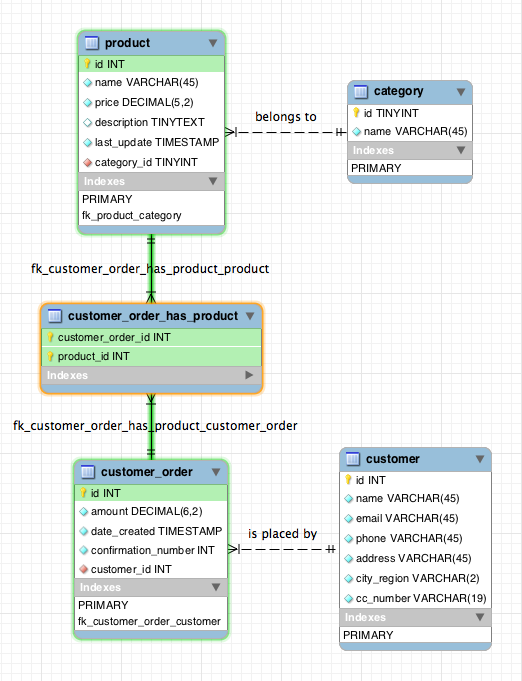This screenshot has height=681, width=522.
Task: Click the category_id foreign key diamond icon
Action: [x=87, y=162]
